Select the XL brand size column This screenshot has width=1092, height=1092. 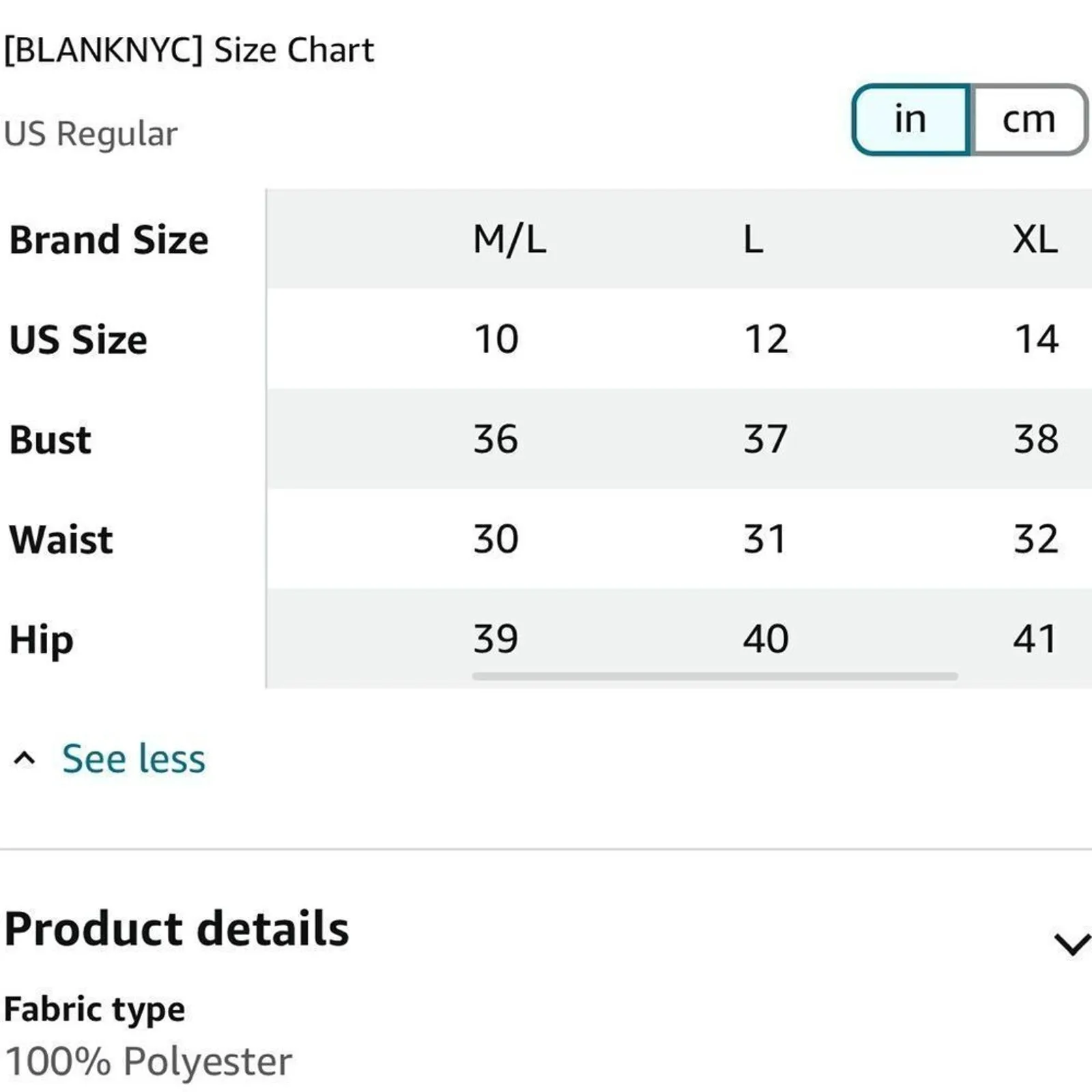coord(1035,240)
